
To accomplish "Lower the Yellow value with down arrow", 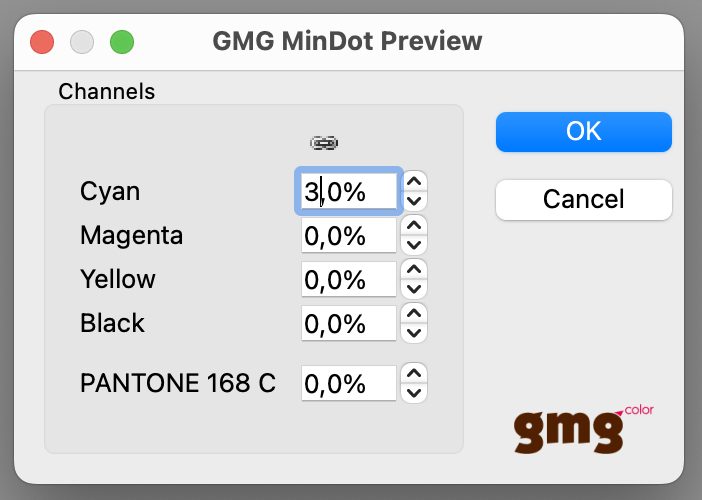I will coord(414,289).
